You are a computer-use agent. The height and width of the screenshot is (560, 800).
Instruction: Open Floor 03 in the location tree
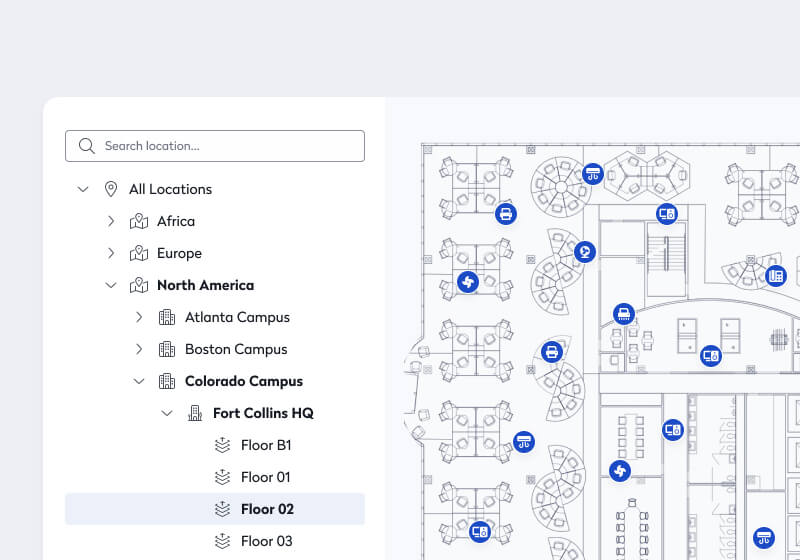coord(266,541)
